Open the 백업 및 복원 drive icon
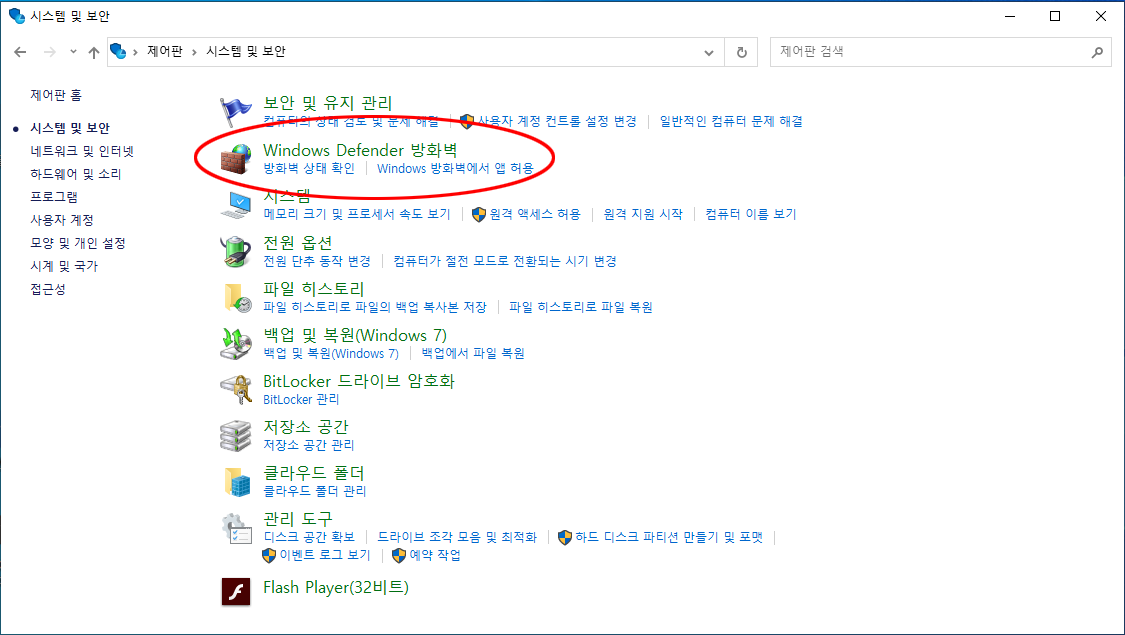Screen dimensions: 1125x635 click(x=235, y=344)
